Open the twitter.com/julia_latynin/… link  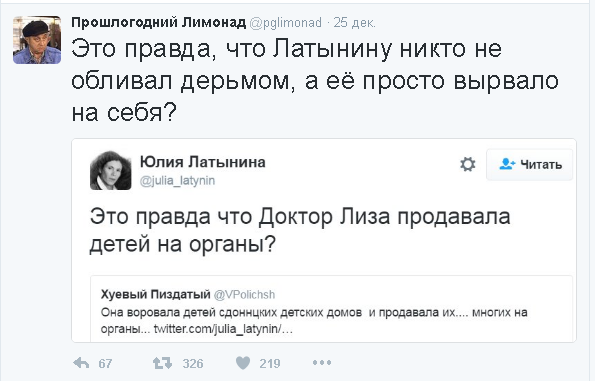[x=223, y=329]
